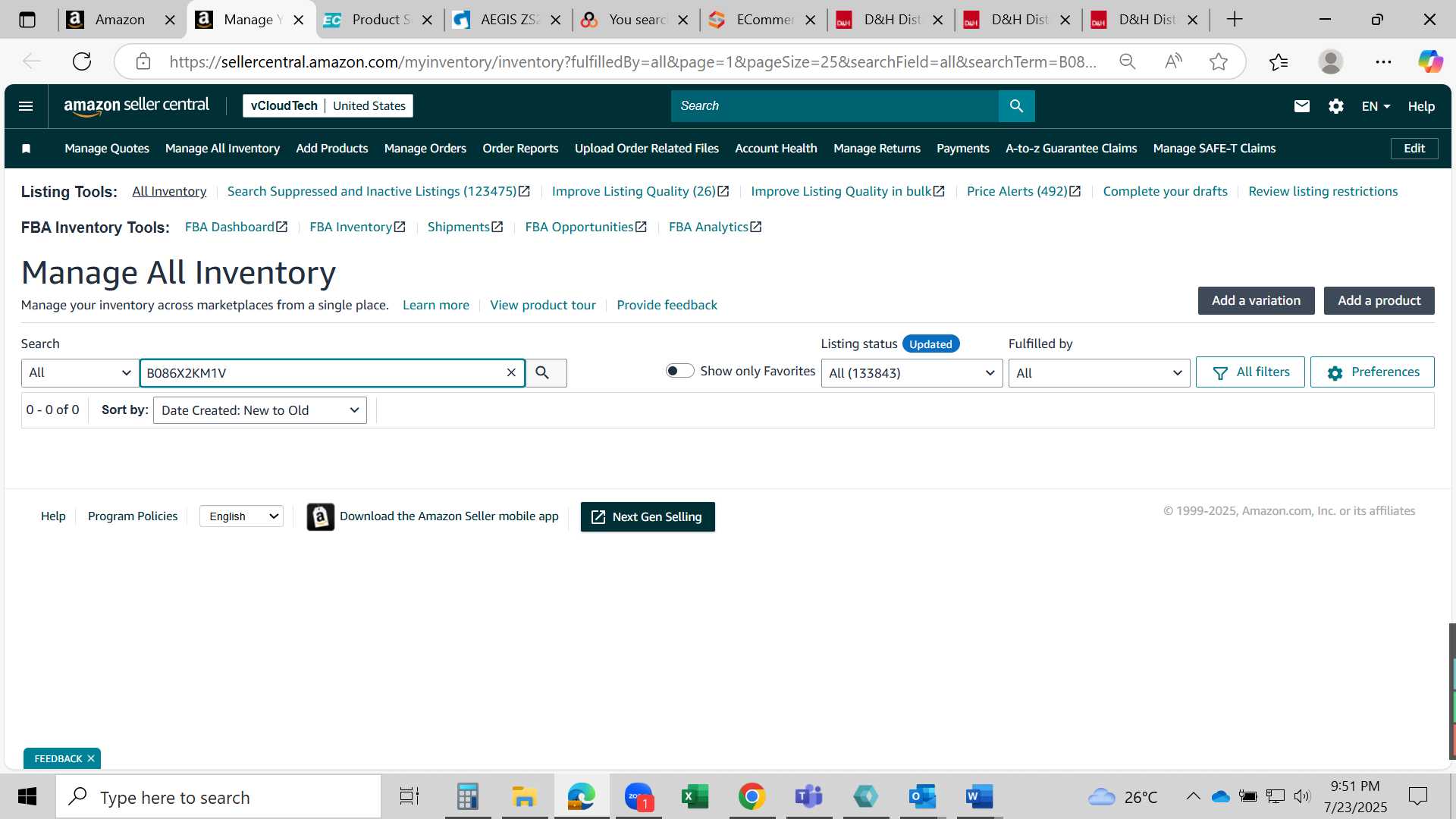Screen dimensions: 1456x819
Task: Go to Manage Orders menu item
Action: click(425, 149)
